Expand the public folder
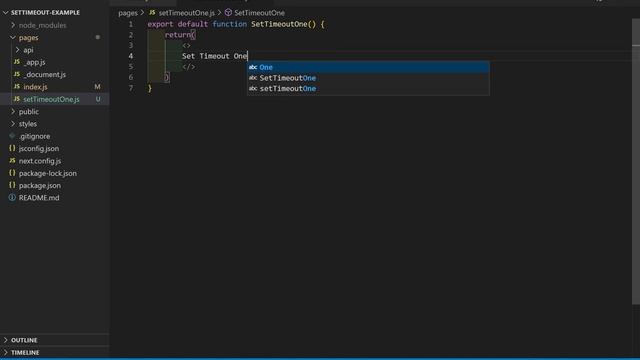 [x=13, y=111]
